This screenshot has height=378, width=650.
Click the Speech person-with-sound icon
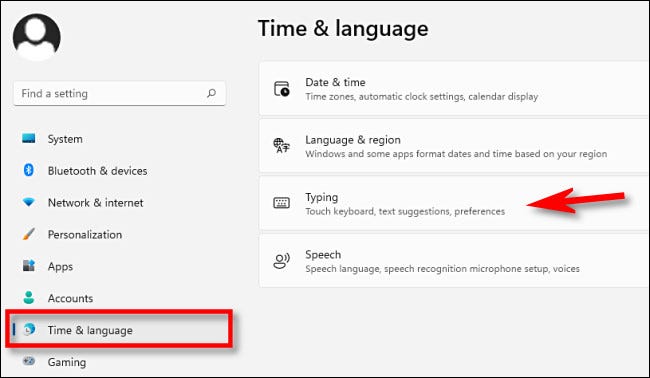pyautogui.click(x=282, y=261)
